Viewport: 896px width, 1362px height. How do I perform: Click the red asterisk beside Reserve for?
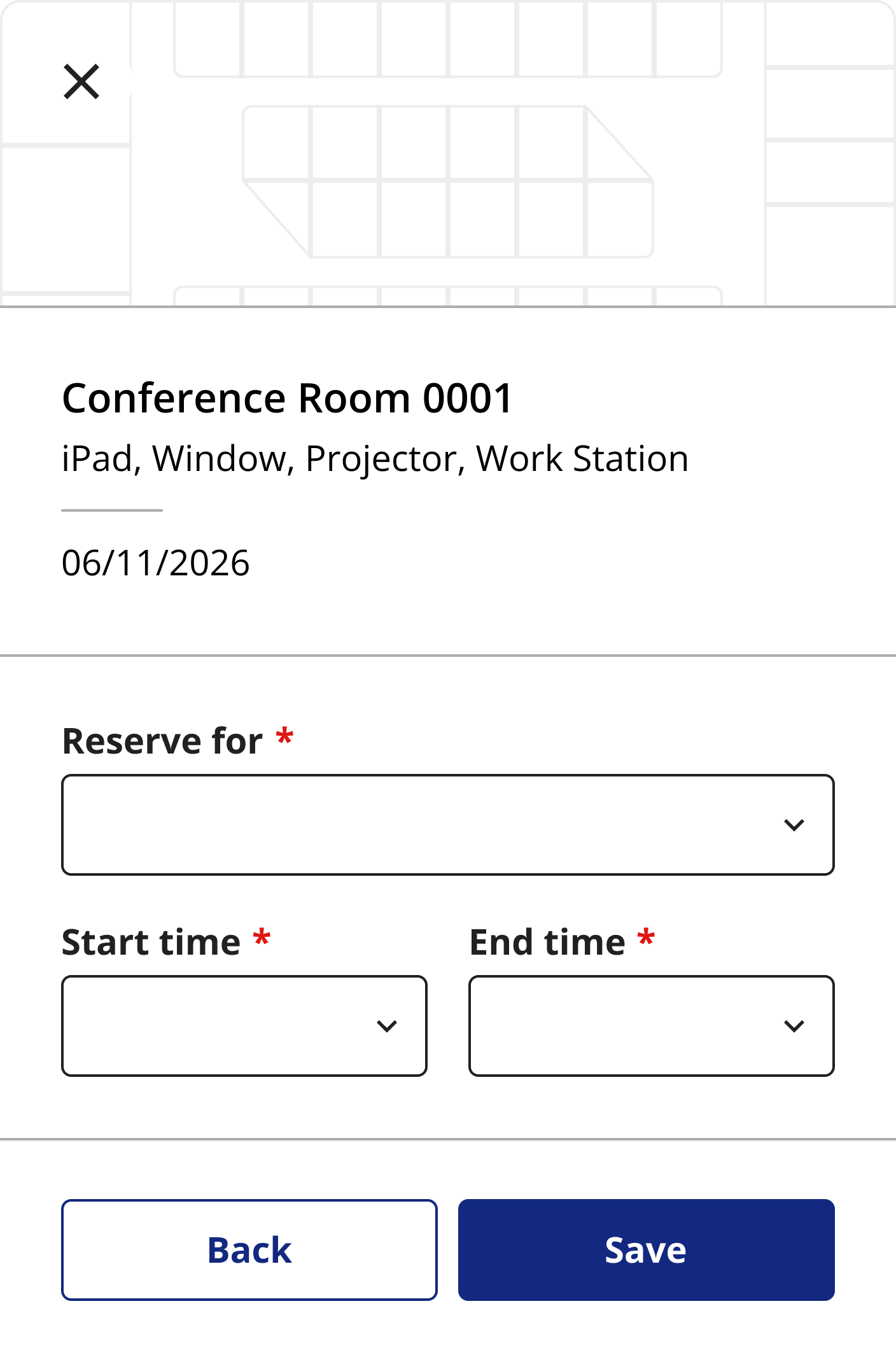[284, 738]
